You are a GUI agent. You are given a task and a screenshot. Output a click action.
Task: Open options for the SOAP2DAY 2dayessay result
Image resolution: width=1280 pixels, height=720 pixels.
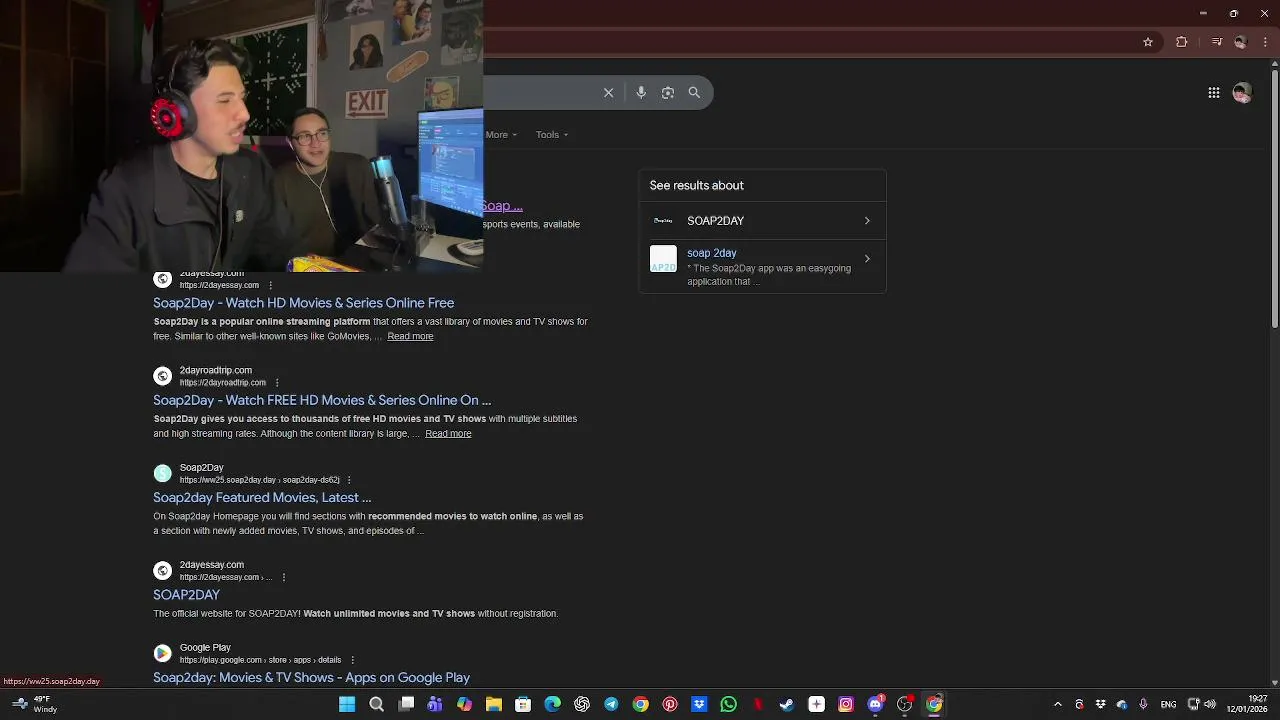tap(284, 577)
